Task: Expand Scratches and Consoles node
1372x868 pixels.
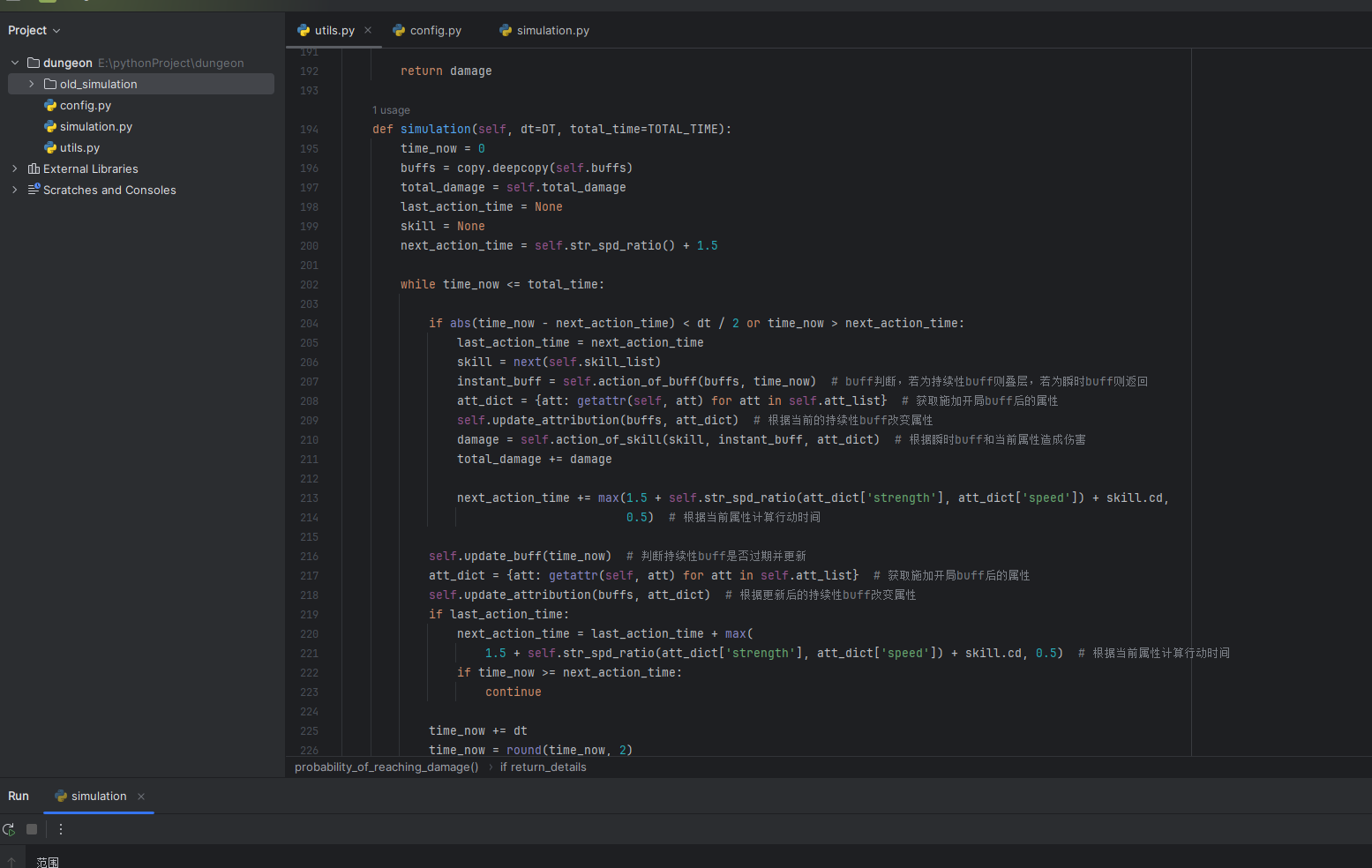Action: 15,190
